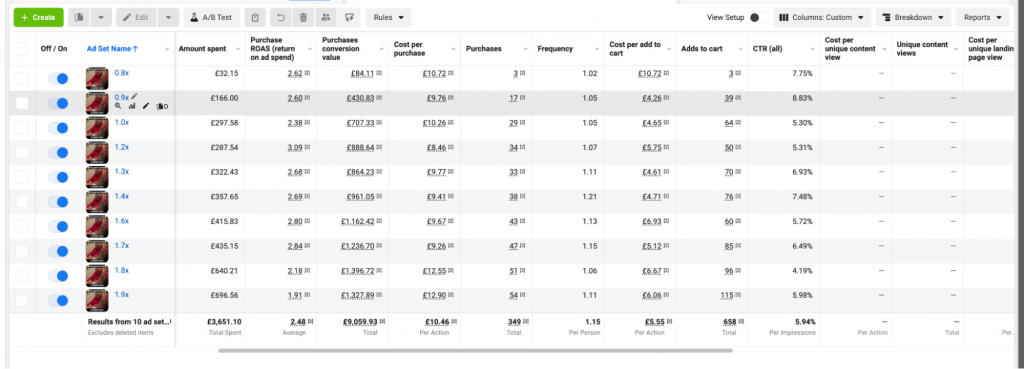Click the magnifier Inspect icon under 0.9x

tap(118, 106)
